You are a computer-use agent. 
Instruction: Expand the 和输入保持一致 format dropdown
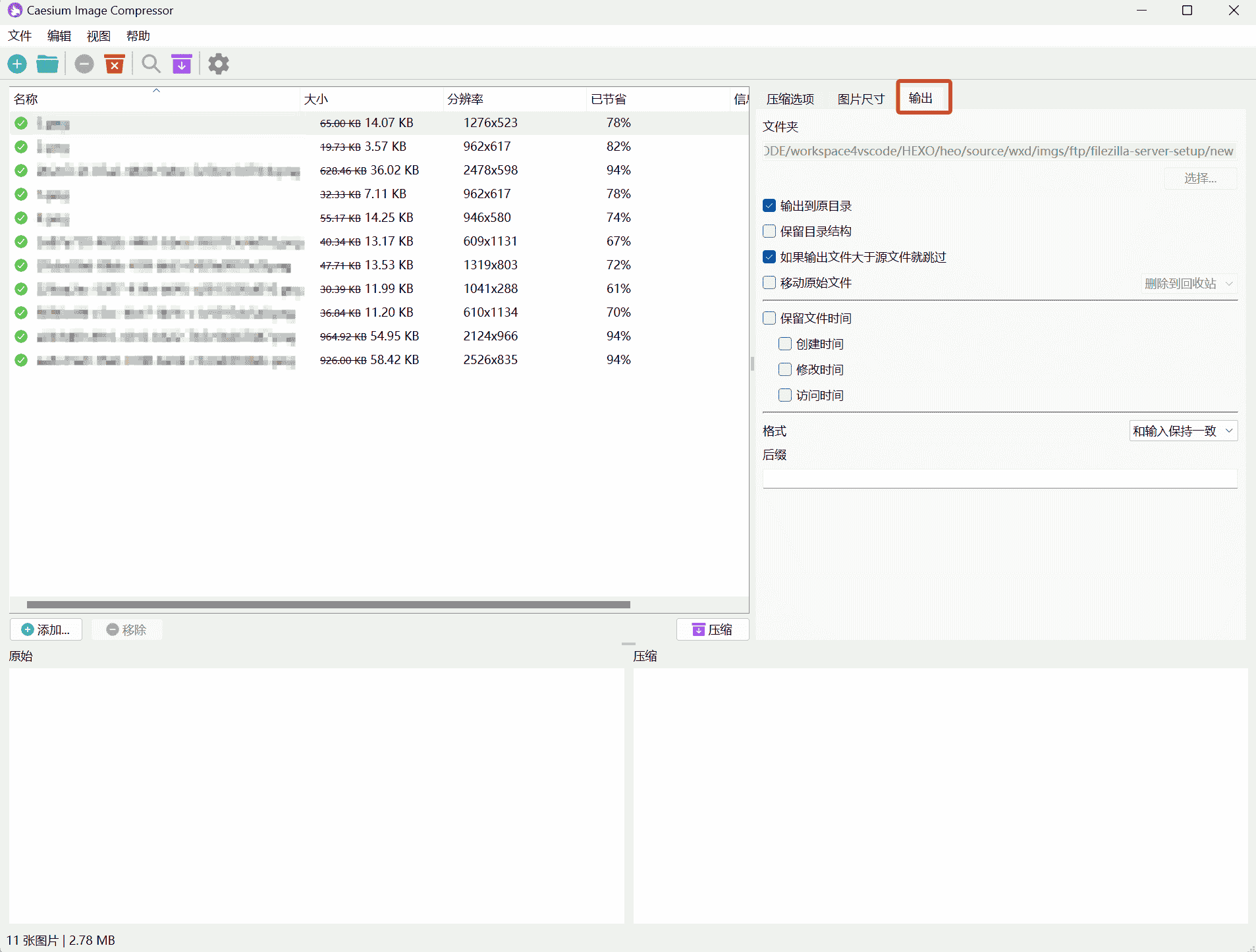(x=1183, y=431)
